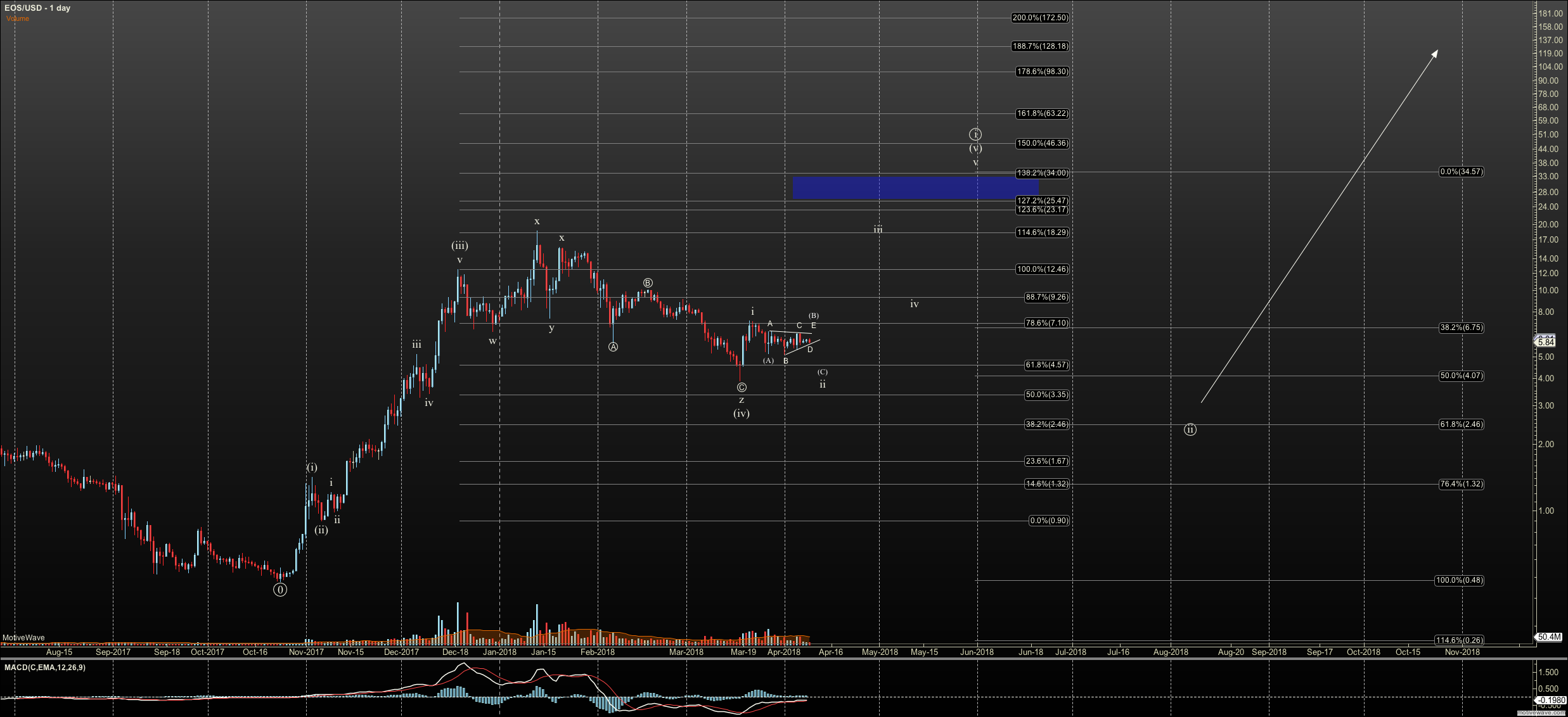The image size is (1568, 717).
Task: Click the (iv) wave label
Action: click(742, 414)
